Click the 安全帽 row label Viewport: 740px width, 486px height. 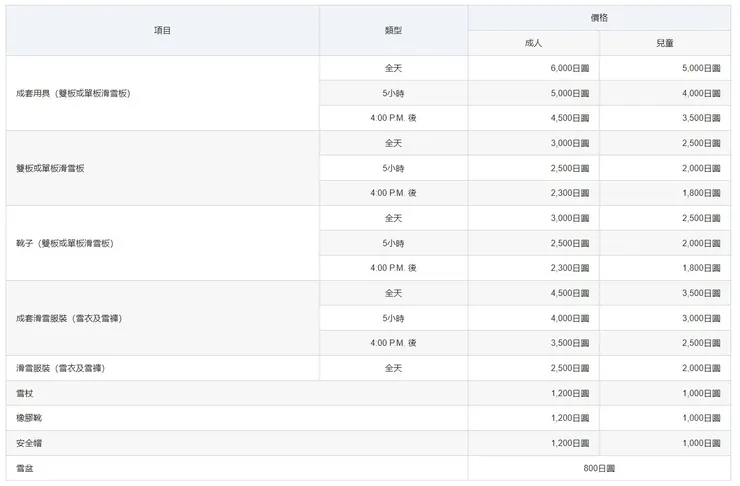pos(30,443)
